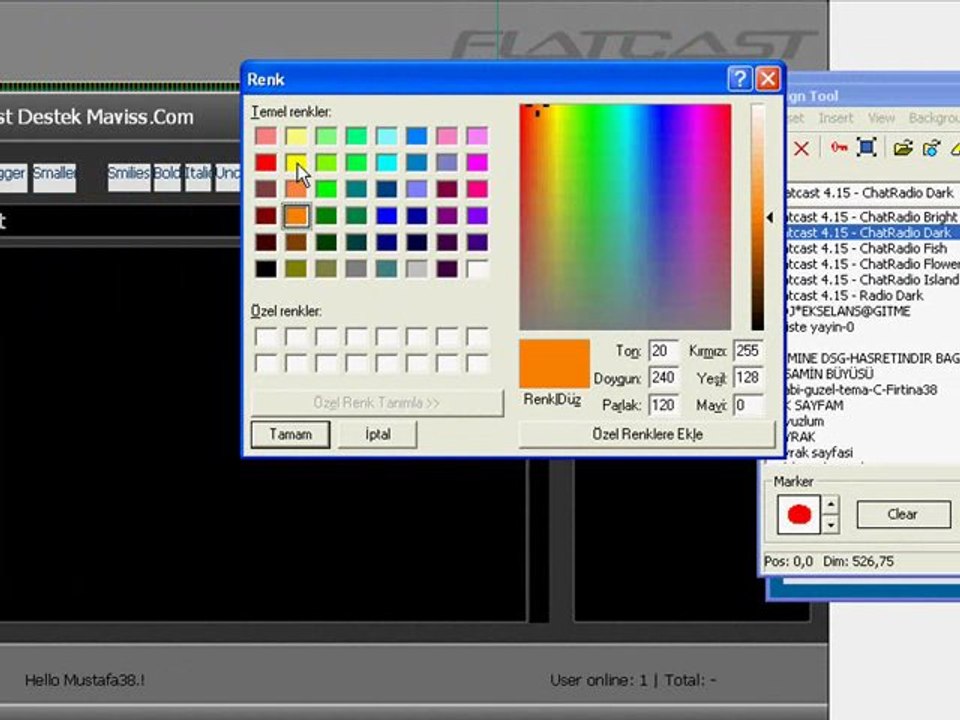This screenshot has width=960, height=720.
Task: Select the highlighted ChatRadio Dark list entry
Action: [872, 233]
